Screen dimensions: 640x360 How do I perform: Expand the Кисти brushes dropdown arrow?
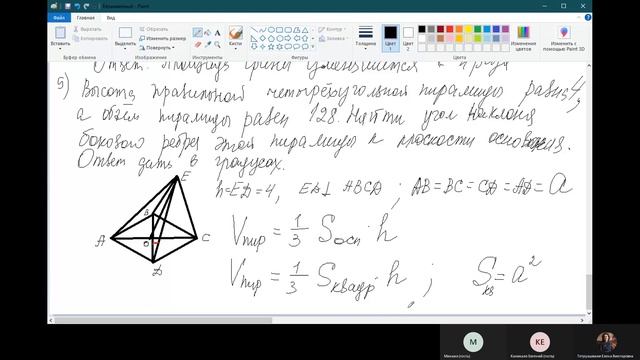(236, 49)
